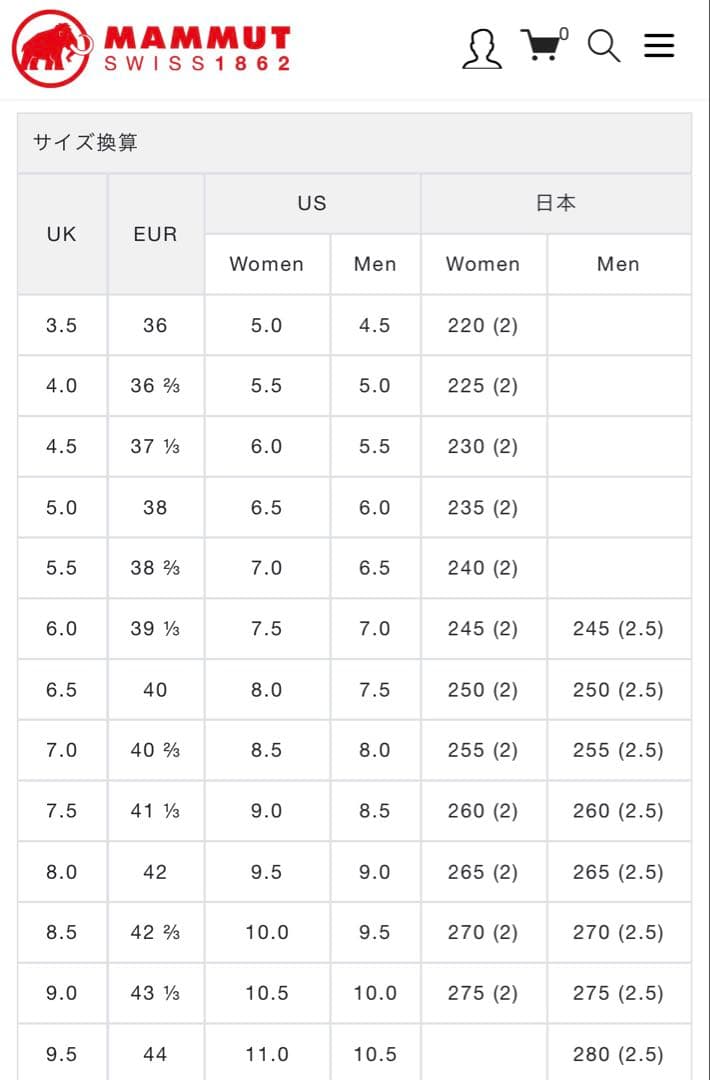Click the cart item count badge
710x1080 pixels.
(x=564, y=34)
